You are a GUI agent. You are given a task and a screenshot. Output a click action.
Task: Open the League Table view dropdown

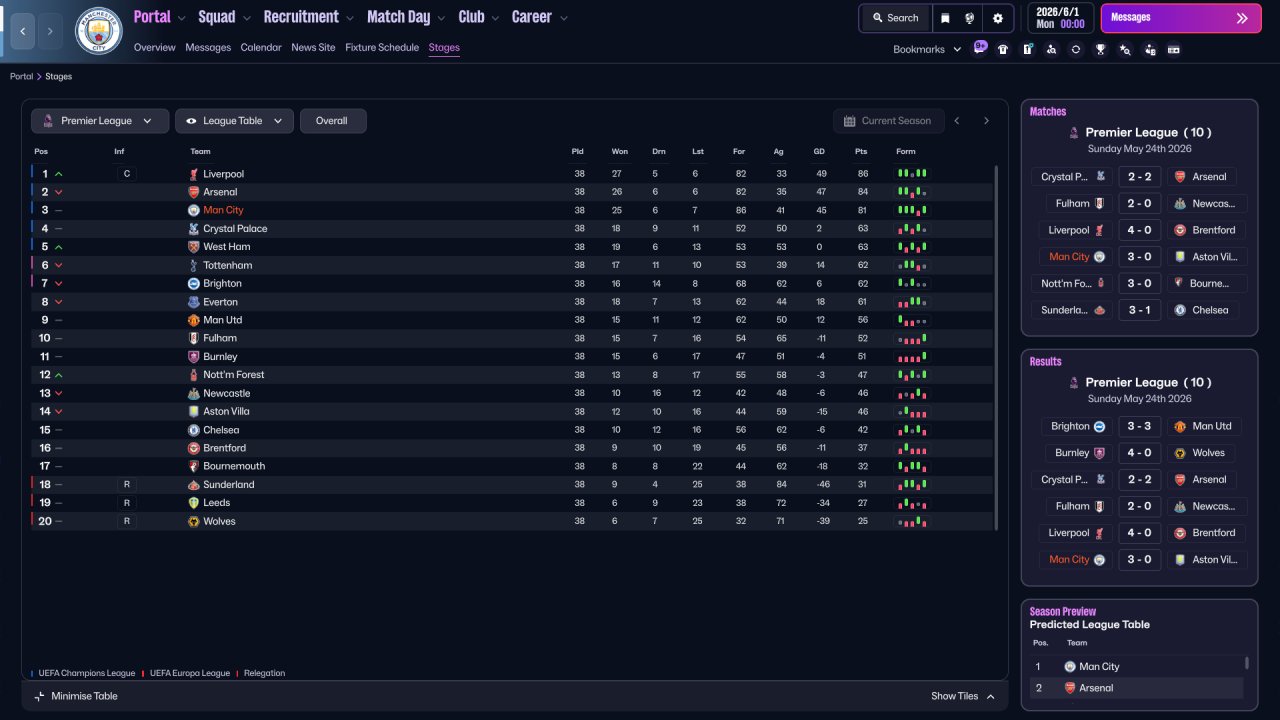pyautogui.click(x=234, y=121)
